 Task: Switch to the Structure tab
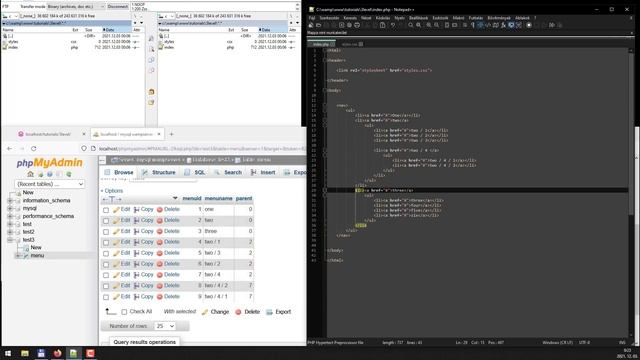point(158,173)
